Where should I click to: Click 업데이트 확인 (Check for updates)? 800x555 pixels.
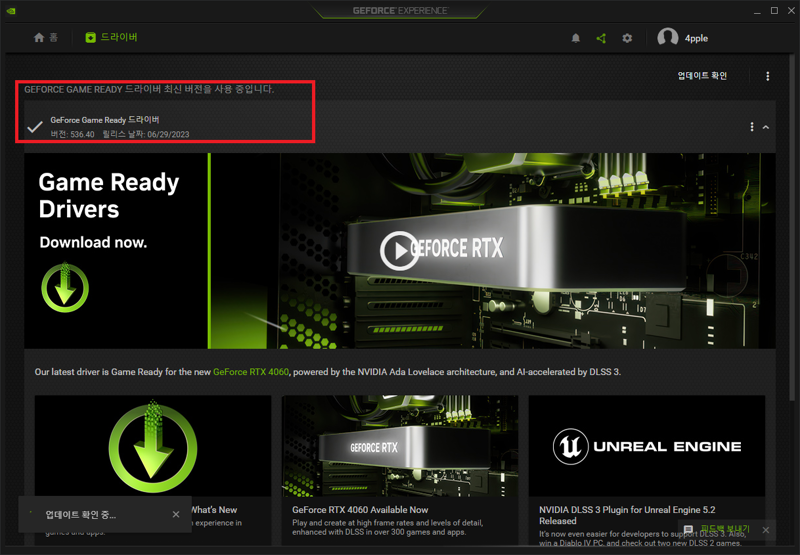tap(702, 76)
